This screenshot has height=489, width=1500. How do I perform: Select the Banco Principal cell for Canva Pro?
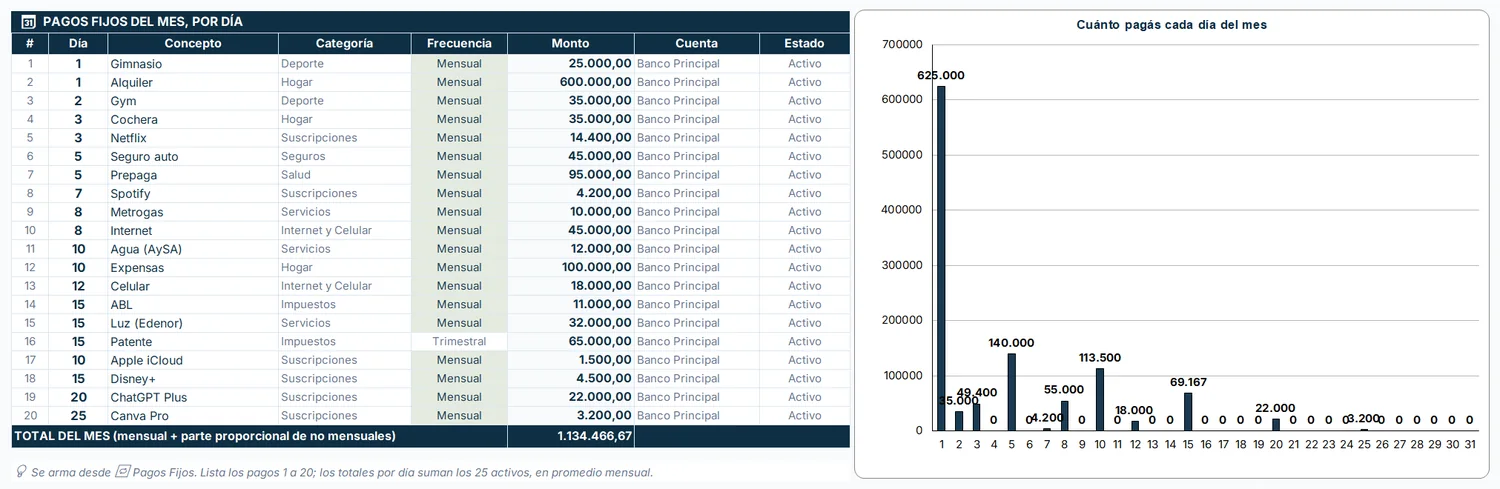coord(696,416)
